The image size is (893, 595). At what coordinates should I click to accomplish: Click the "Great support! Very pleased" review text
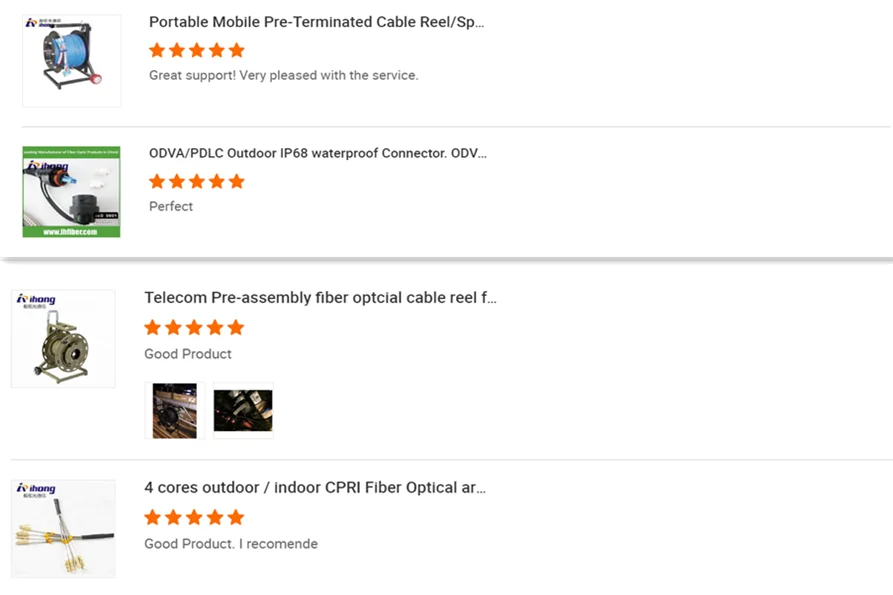click(283, 75)
